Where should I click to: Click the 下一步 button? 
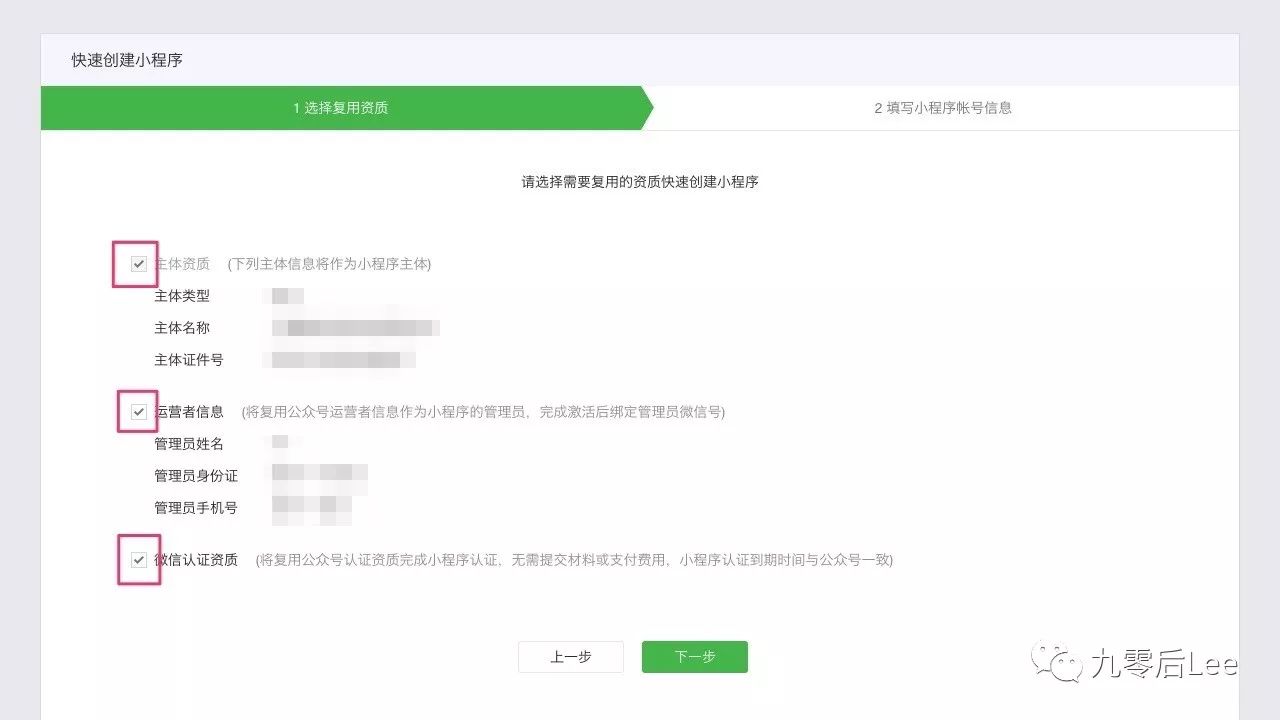[694, 657]
